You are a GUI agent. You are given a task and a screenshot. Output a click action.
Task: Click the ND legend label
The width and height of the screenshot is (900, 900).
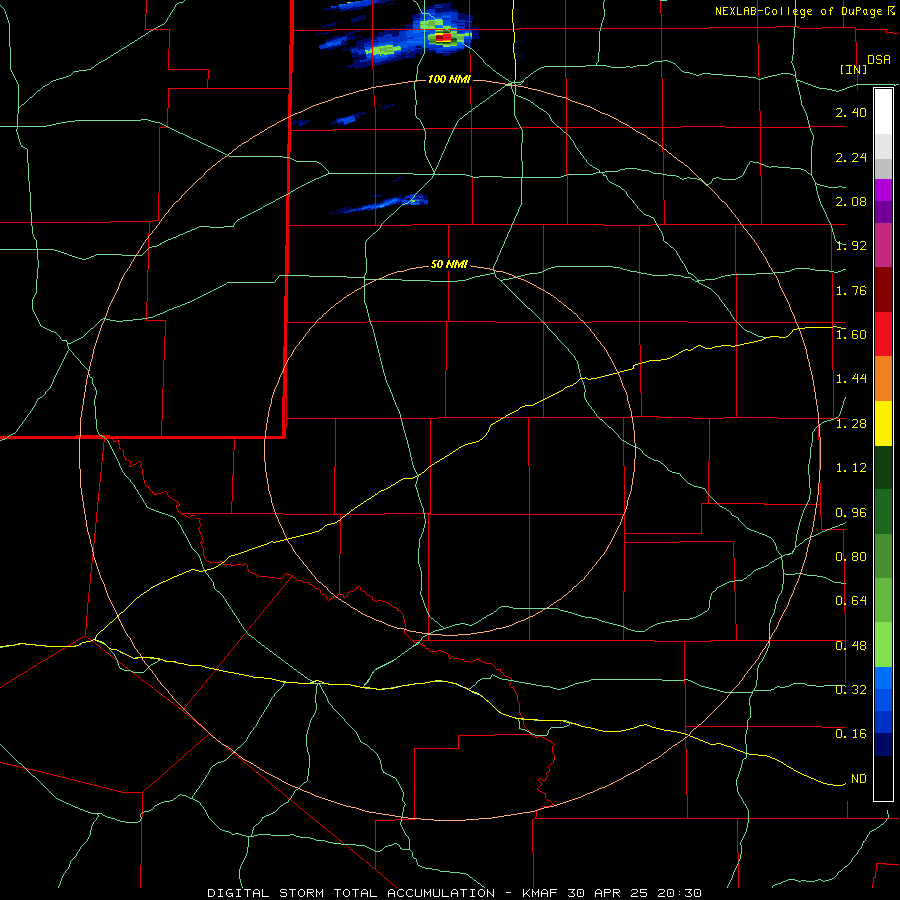click(x=859, y=779)
